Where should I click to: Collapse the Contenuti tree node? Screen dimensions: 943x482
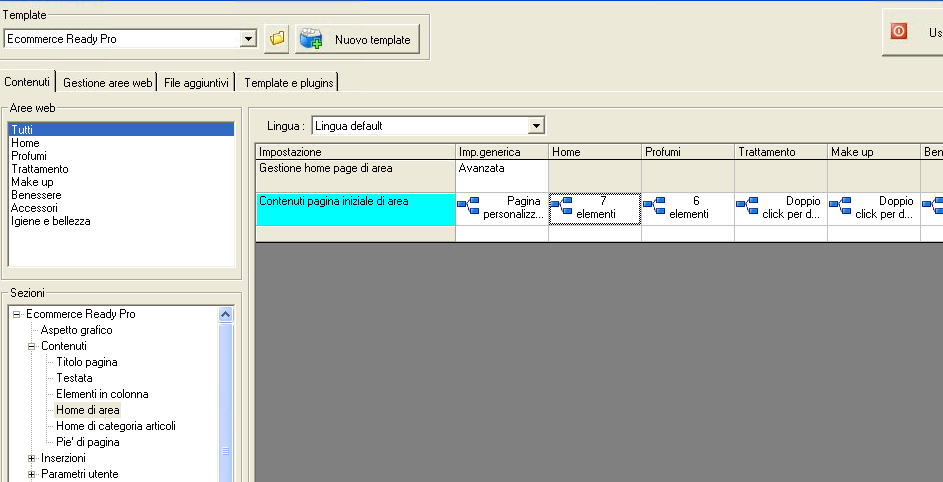(x=31, y=346)
